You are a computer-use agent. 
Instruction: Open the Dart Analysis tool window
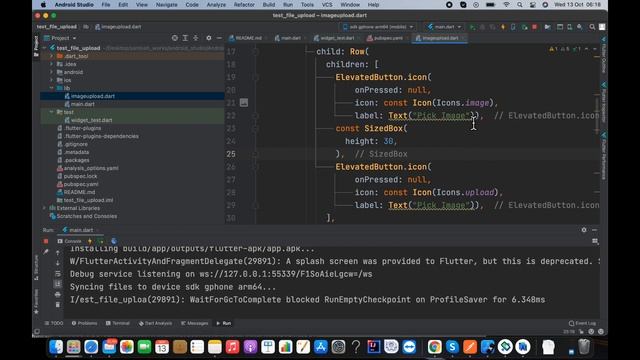[x=155, y=323]
